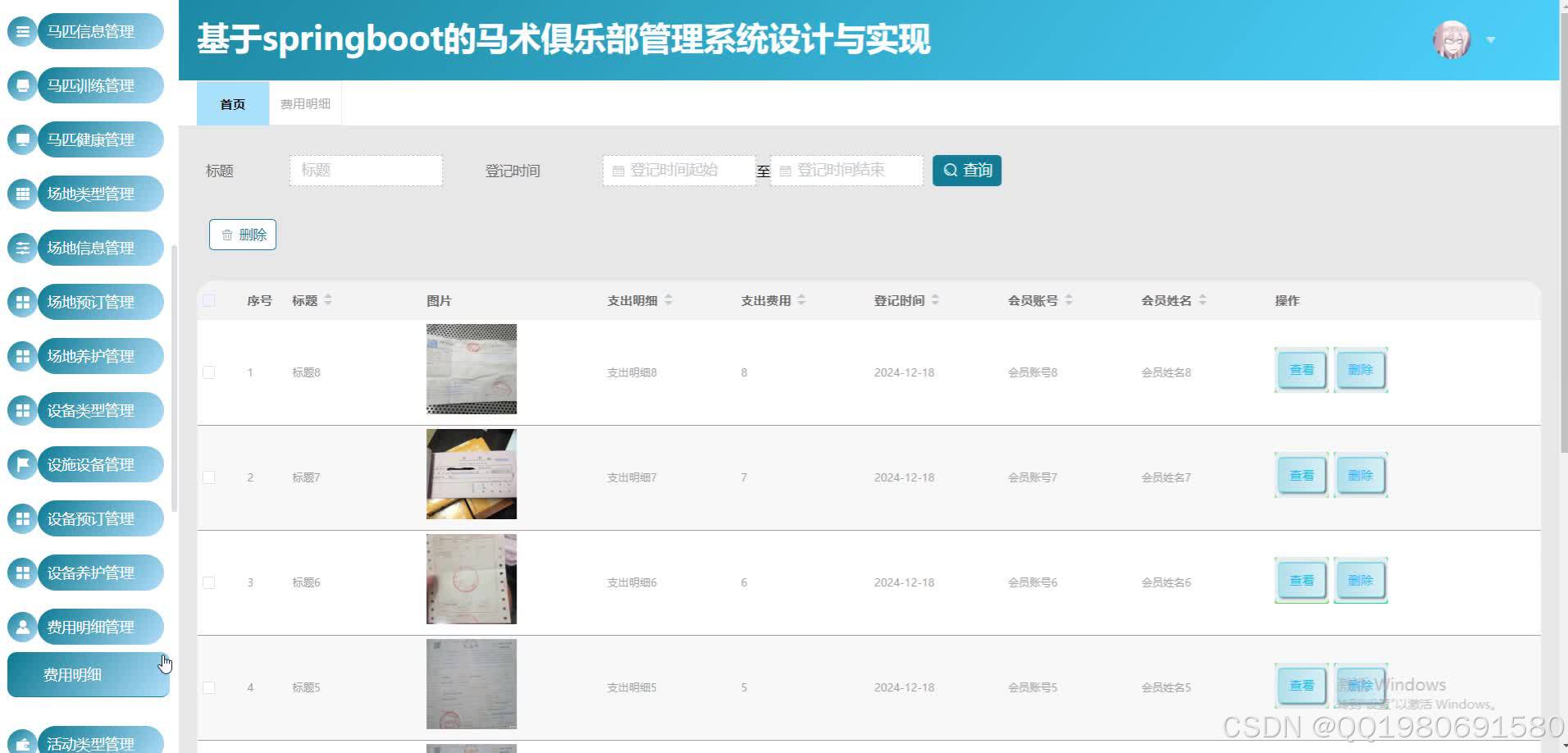Check the checkbox for row 标题6

tap(208, 582)
